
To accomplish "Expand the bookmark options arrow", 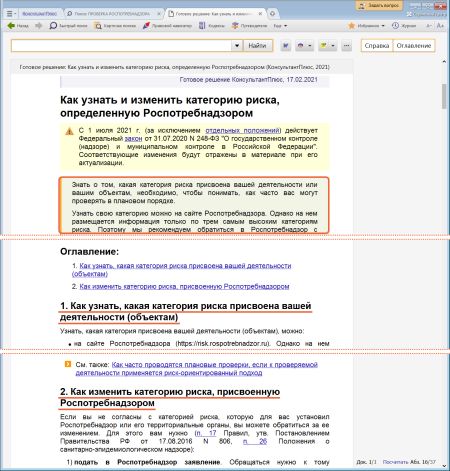I will 333,46.
